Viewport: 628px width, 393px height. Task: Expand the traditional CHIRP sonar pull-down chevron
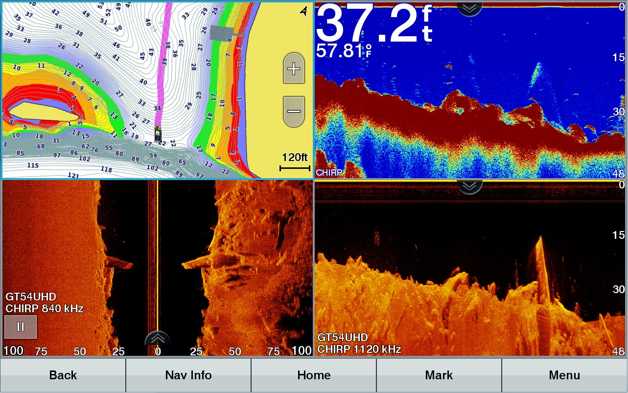point(469,8)
